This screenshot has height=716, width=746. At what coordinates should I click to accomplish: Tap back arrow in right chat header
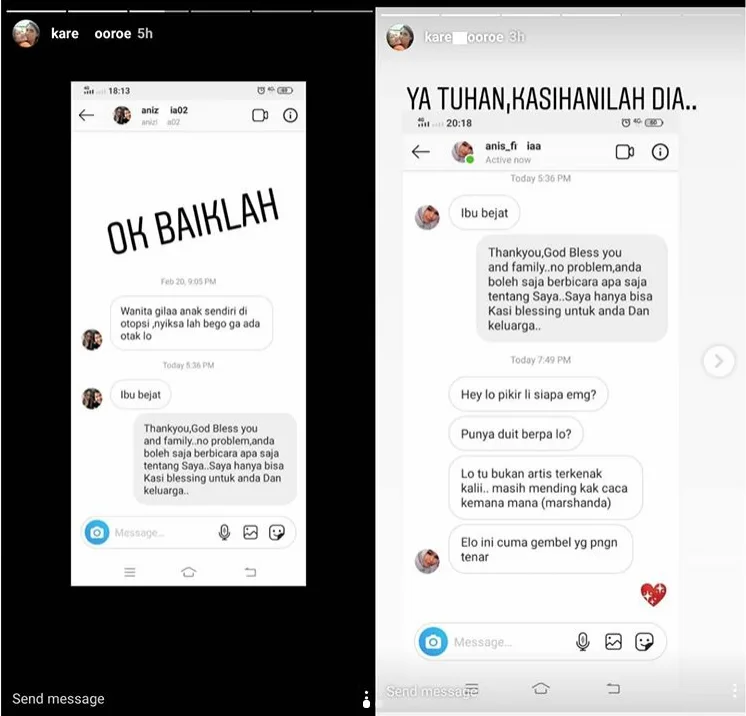(x=421, y=152)
